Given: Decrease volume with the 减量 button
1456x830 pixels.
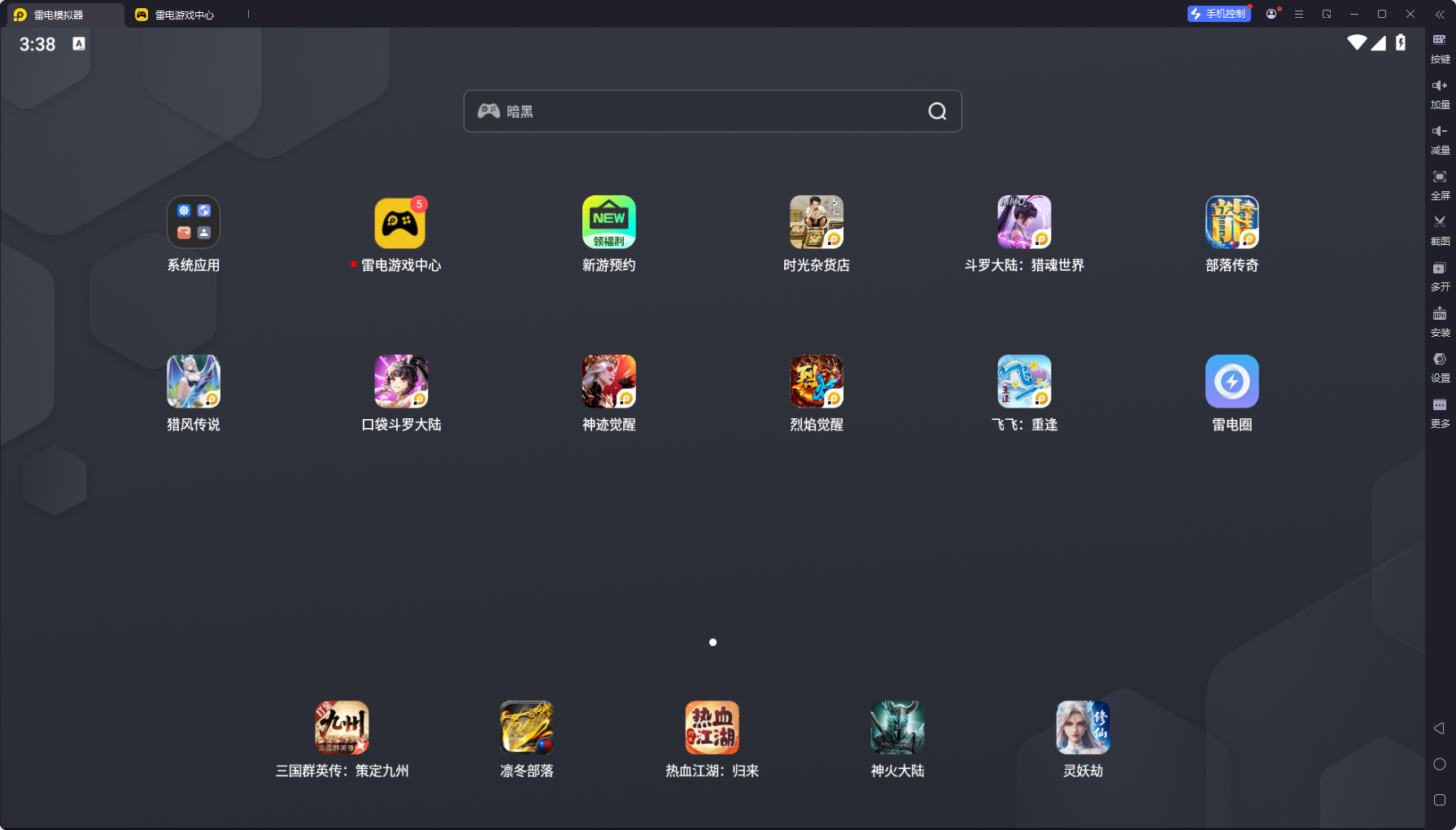Looking at the screenshot, I should pyautogui.click(x=1440, y=131).
